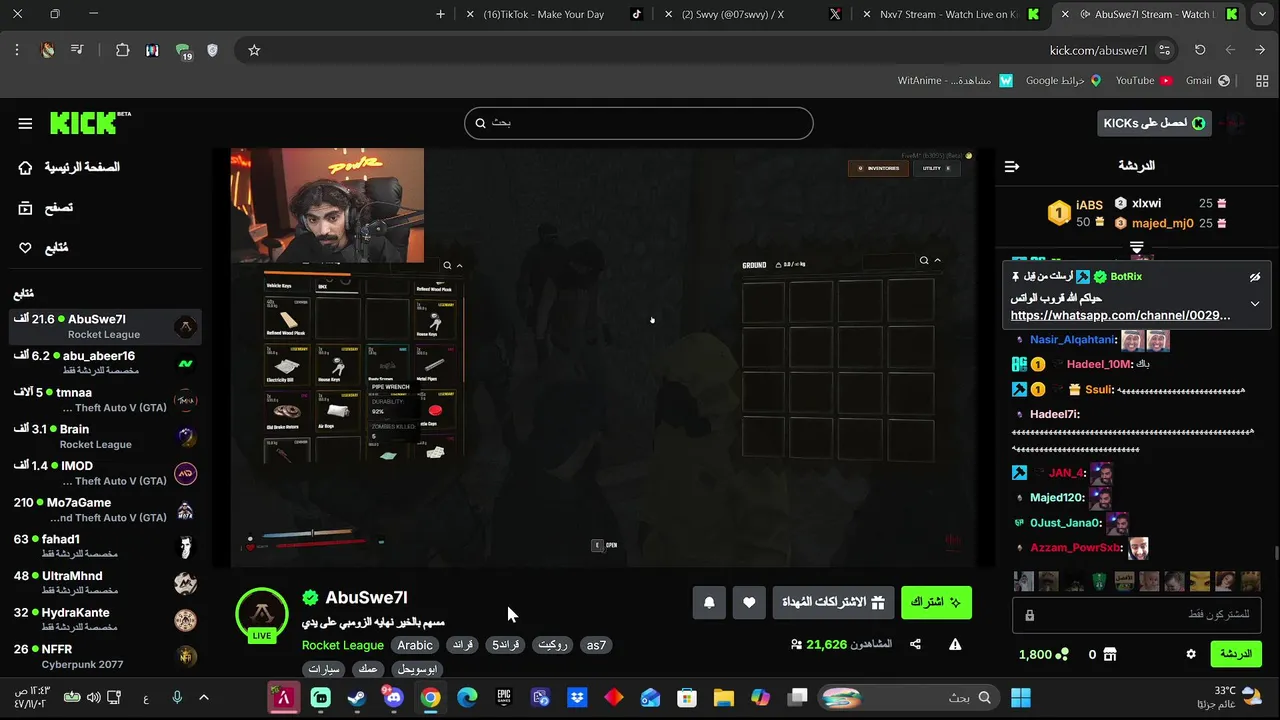Open site information icon in address bar

tap(1164, 50)
